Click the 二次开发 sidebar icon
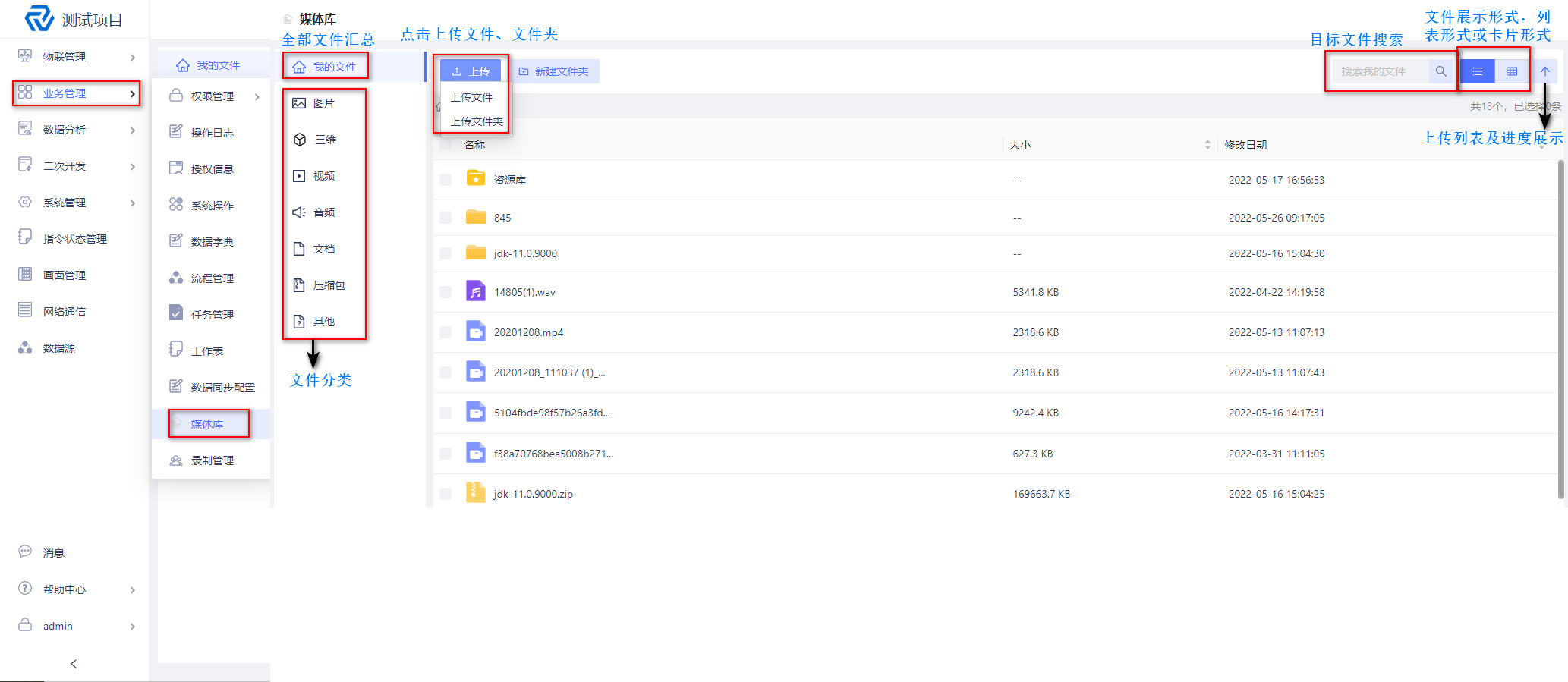The height and width of the screenshot is (682, 1568). [x=25, y=165]
